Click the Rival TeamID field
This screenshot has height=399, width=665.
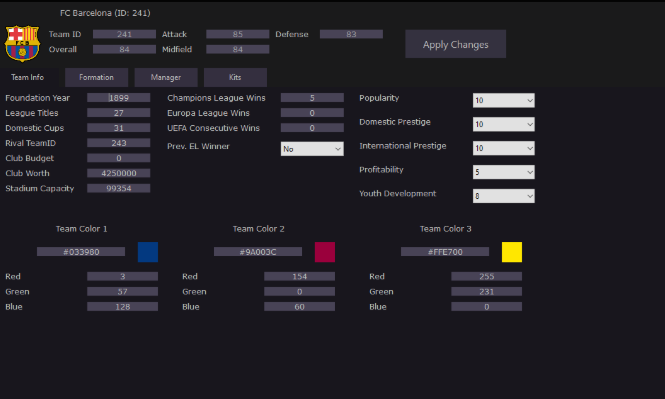point(119,143)
